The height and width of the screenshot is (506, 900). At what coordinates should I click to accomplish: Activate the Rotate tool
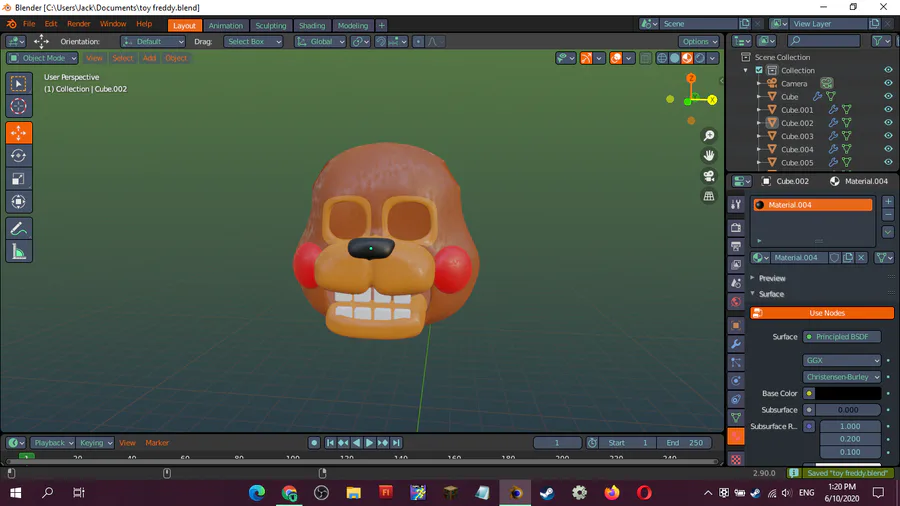[18, 155]
